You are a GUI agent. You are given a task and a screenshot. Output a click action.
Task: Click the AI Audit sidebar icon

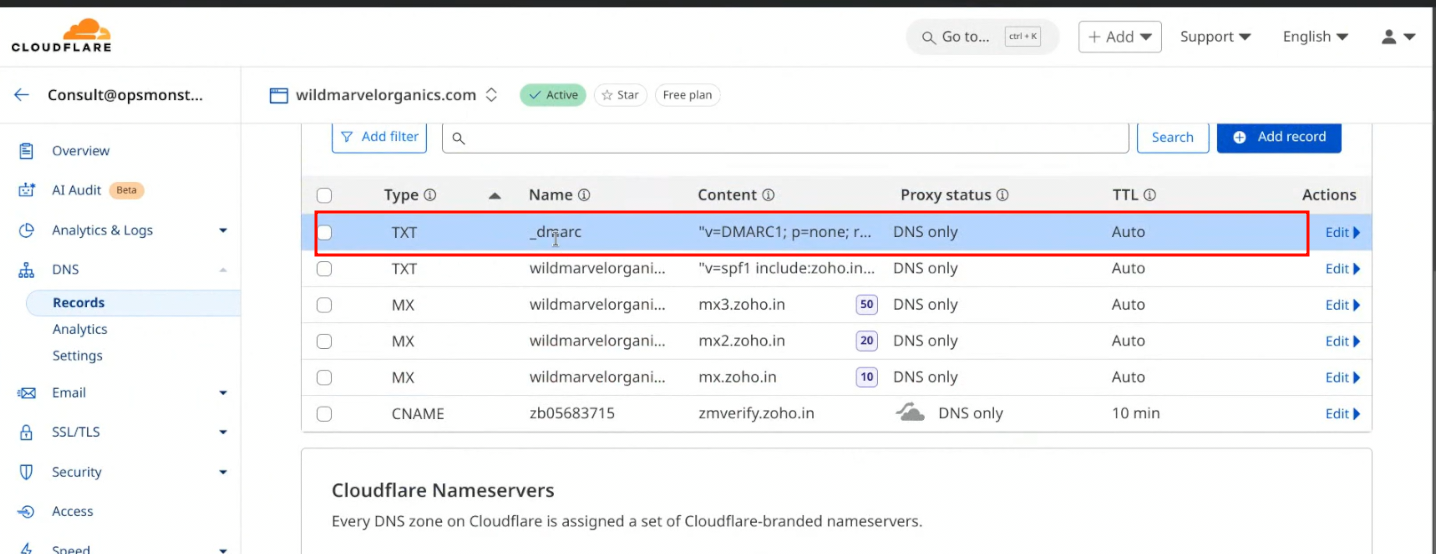click(27, 190)
